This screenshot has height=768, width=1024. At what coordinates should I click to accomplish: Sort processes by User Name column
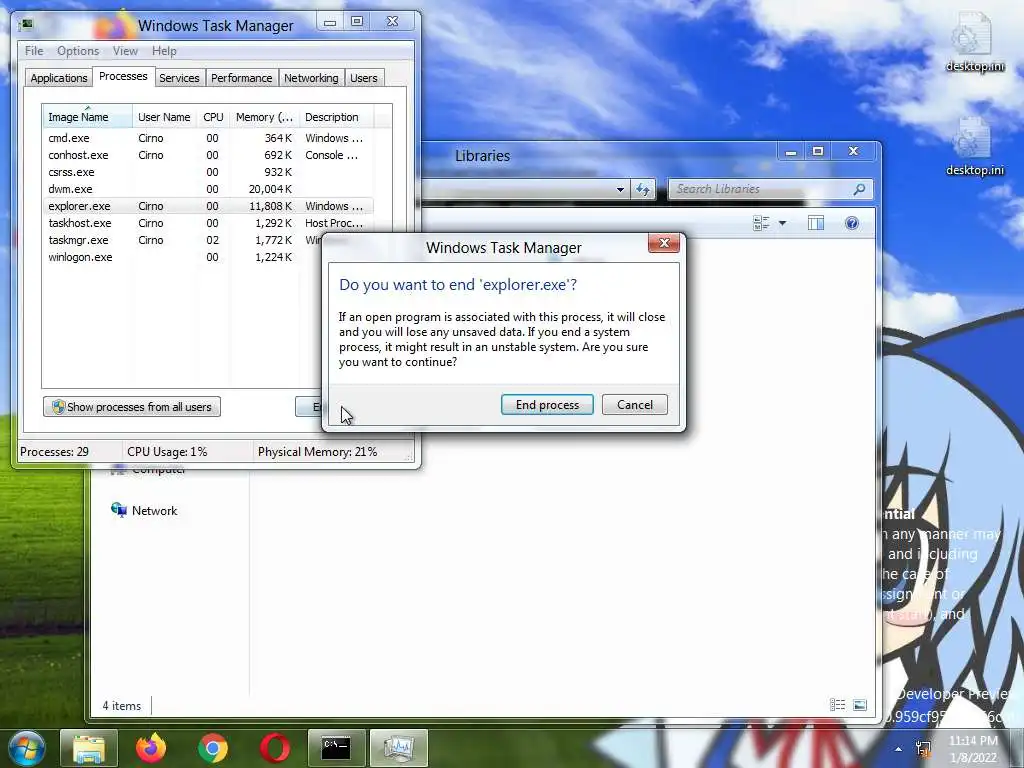pos(164,117)
